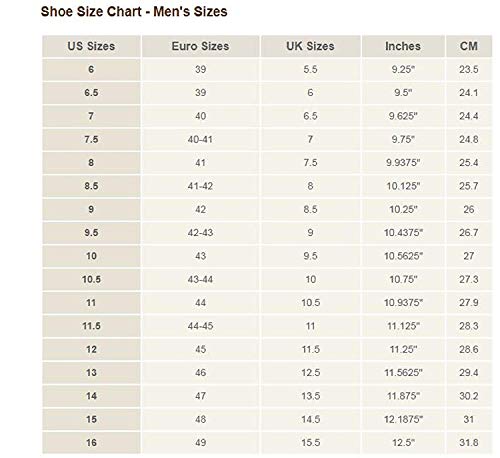Click the 41-42 Euro size cell

pyautogui.click(x=200, y=186)
